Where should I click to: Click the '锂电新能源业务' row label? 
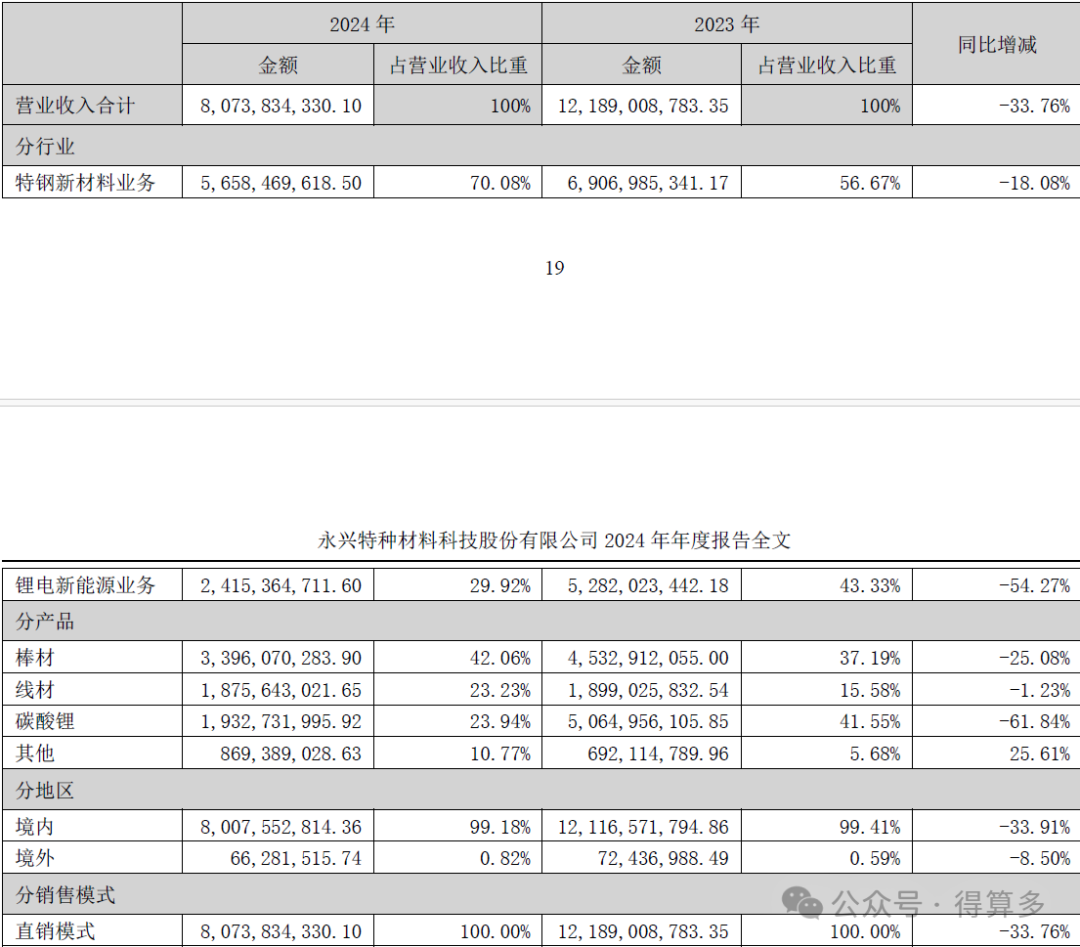pyautogui.click(x=85, y=585)
